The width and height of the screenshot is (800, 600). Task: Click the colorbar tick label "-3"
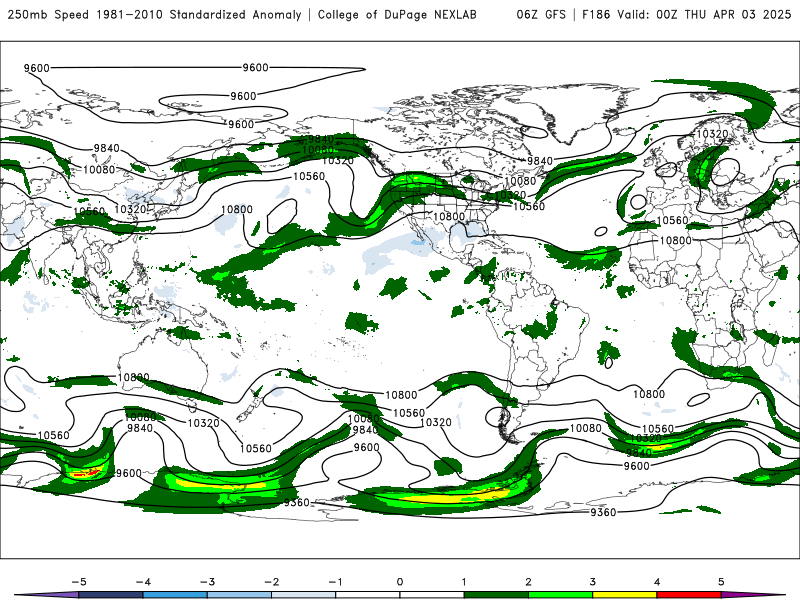208,582
